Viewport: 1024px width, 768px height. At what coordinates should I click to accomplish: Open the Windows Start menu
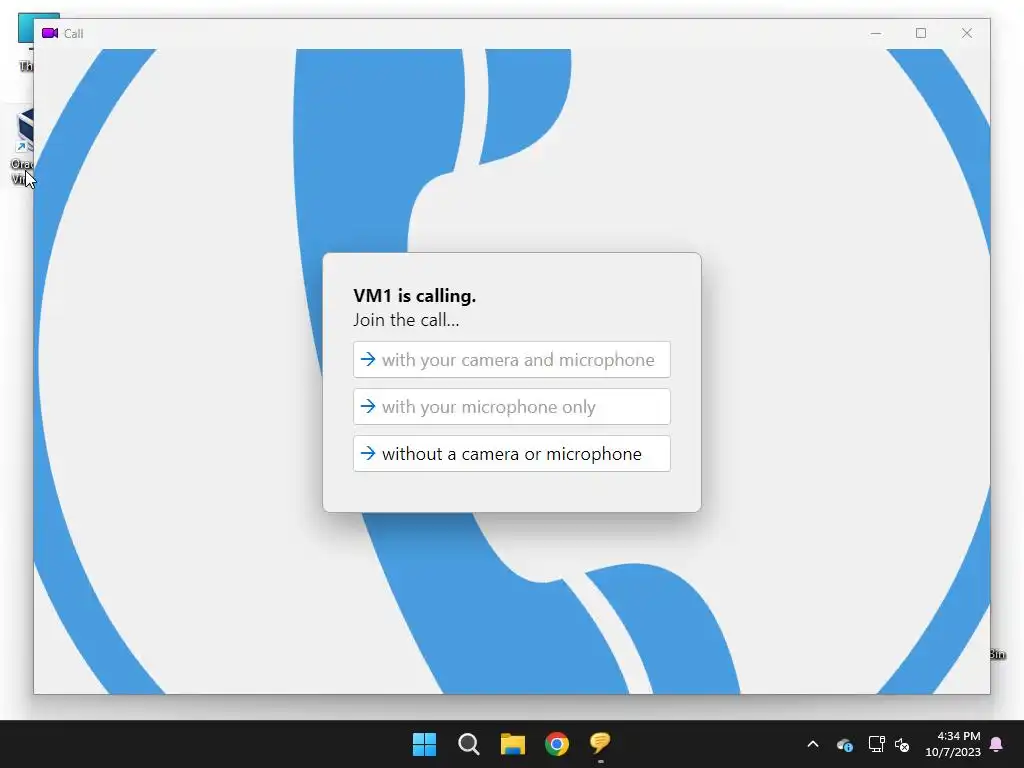click(x=424, y=744)
